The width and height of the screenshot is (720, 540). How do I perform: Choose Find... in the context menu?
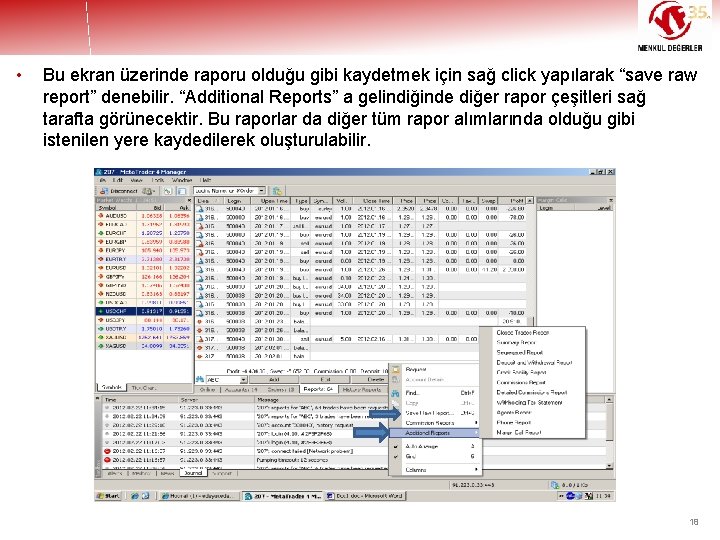click(x=434, y=393)
